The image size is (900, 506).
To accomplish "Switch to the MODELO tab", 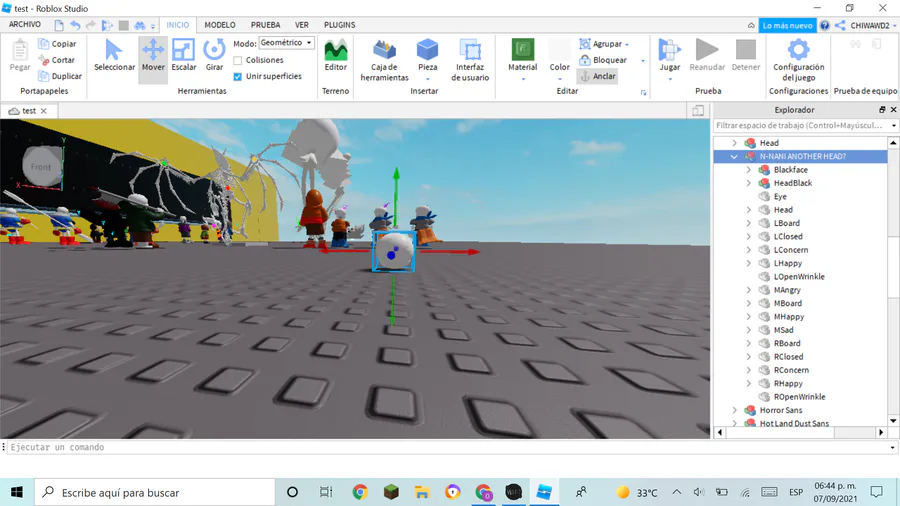I will 220,25.
